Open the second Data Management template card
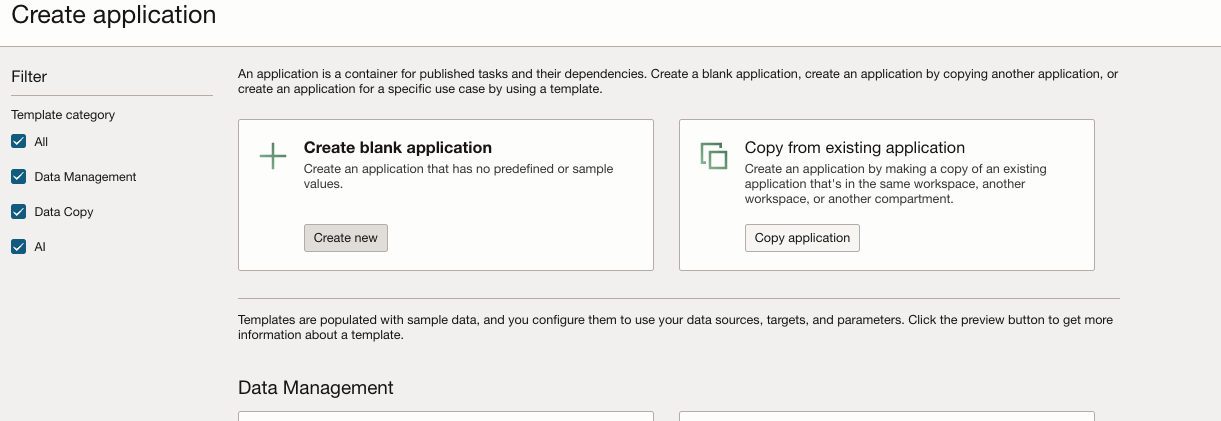The width and height of the screenshot is (1221, 421). (886, 415)
